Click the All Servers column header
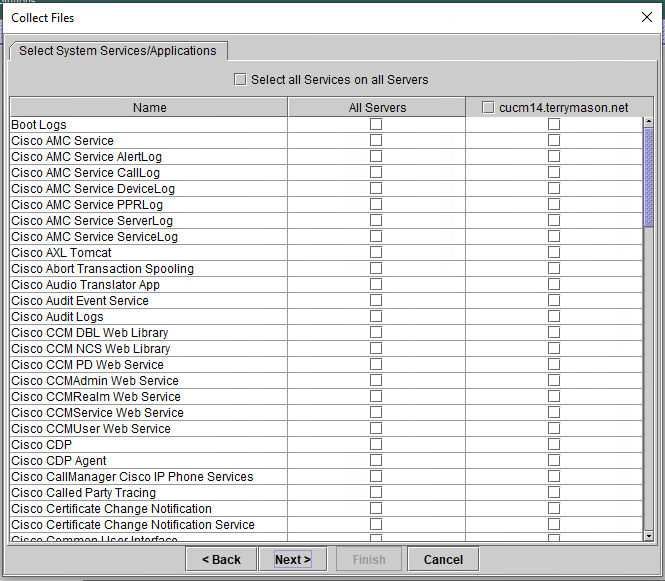Screen dimensions: 665x581 [x=377, y=107]
